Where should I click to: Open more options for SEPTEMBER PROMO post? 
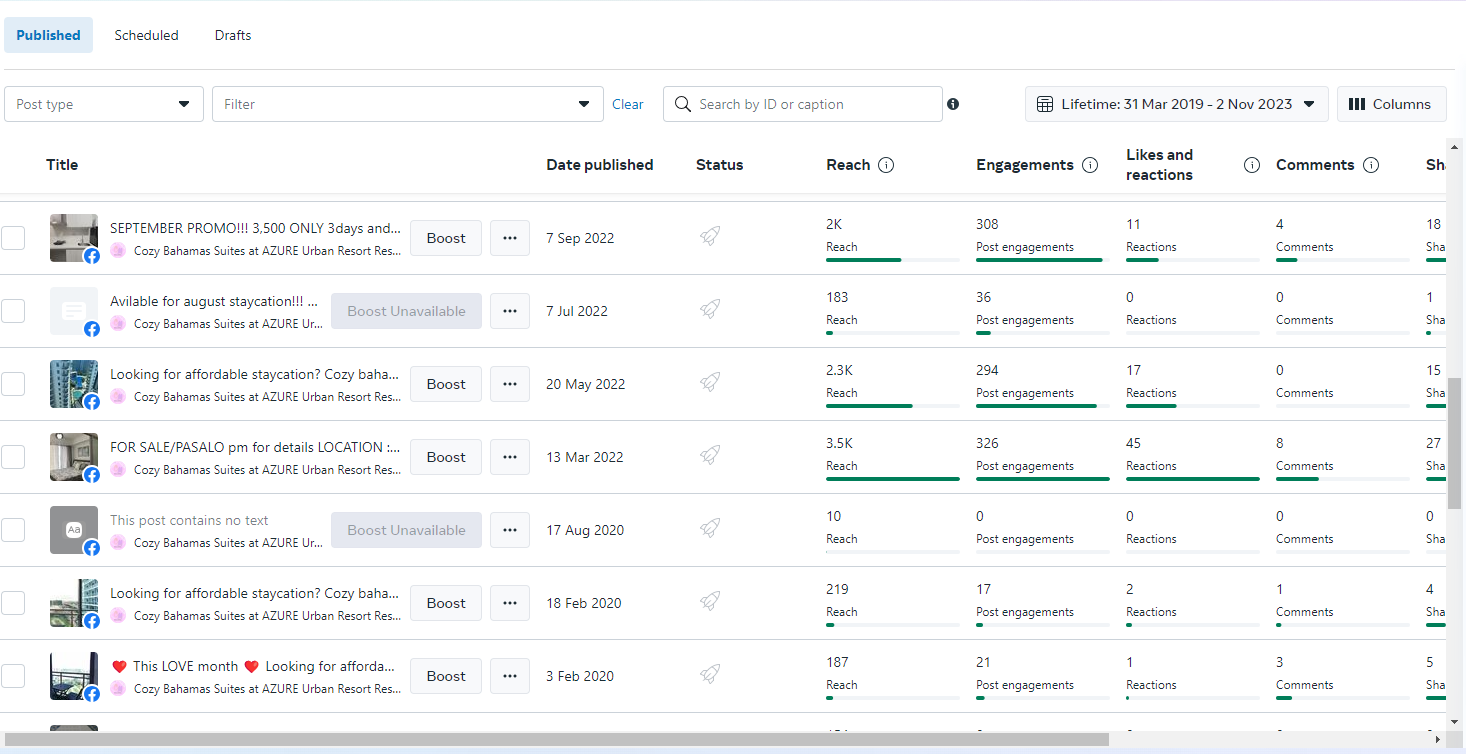pos(510,238)
